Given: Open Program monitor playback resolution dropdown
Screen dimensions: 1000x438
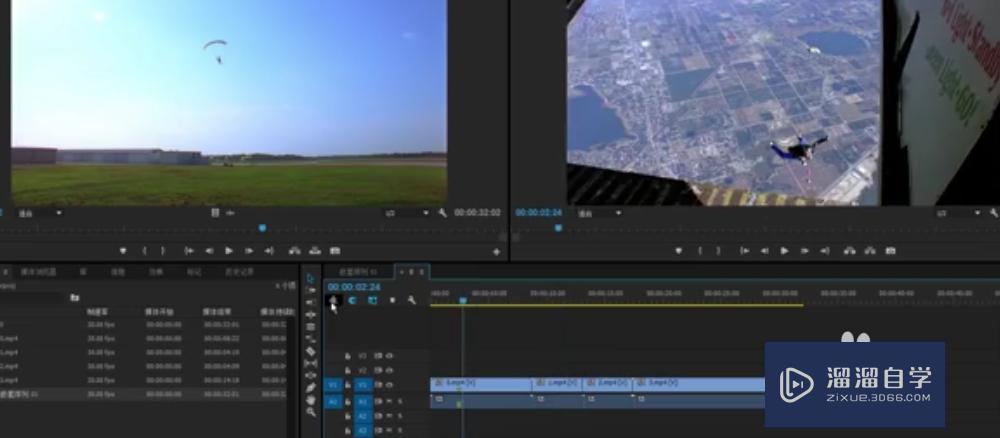Looking at the screenshot, I should click(959, 213).
